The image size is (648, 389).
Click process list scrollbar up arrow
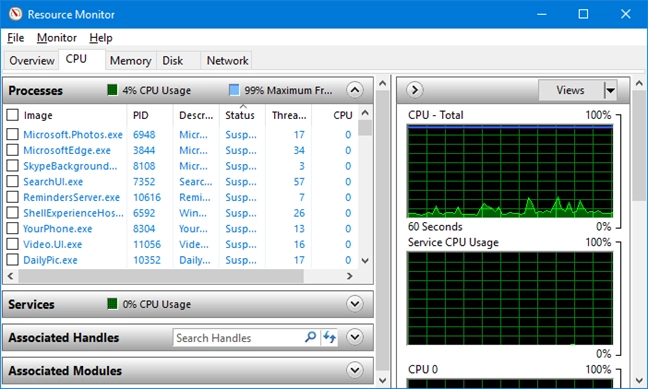pyautogui.click(x=365, y=112)
